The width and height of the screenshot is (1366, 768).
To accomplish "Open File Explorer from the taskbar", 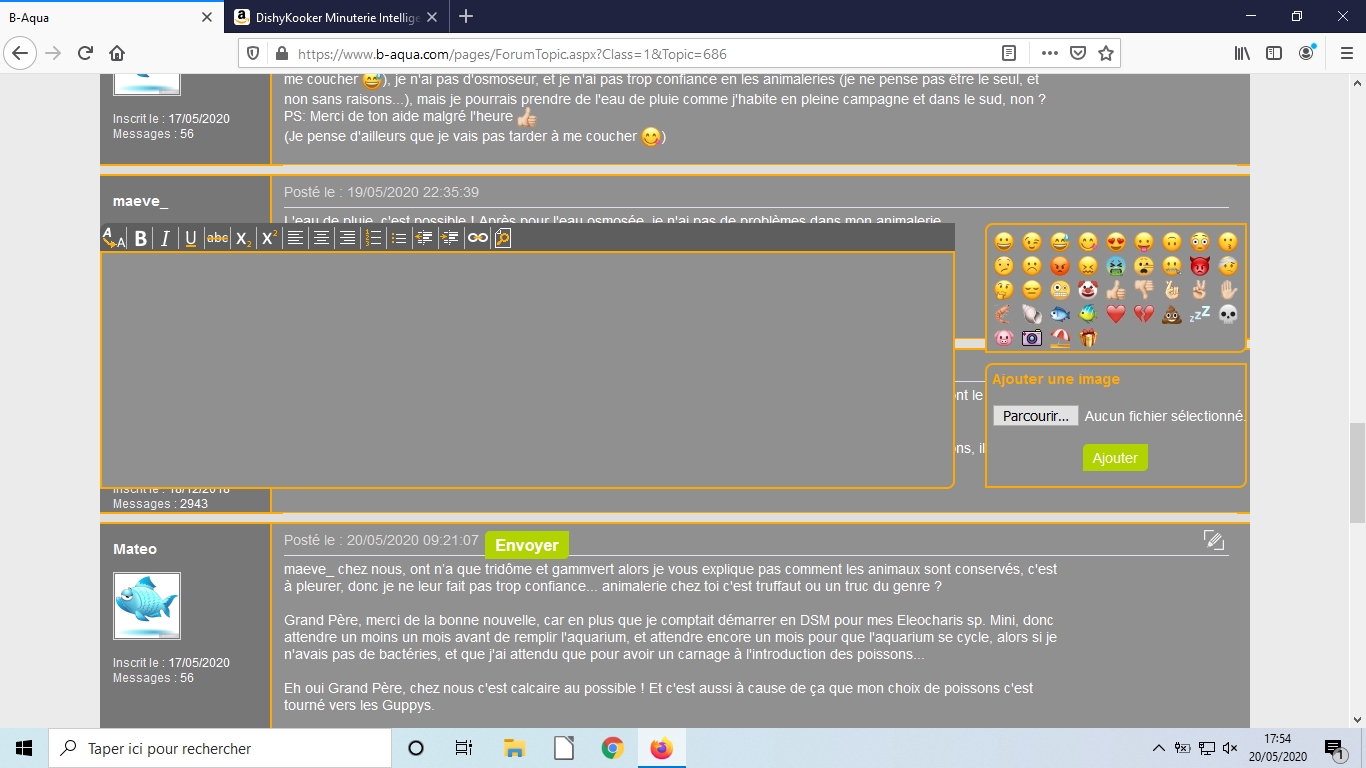I will coord(514,748).
